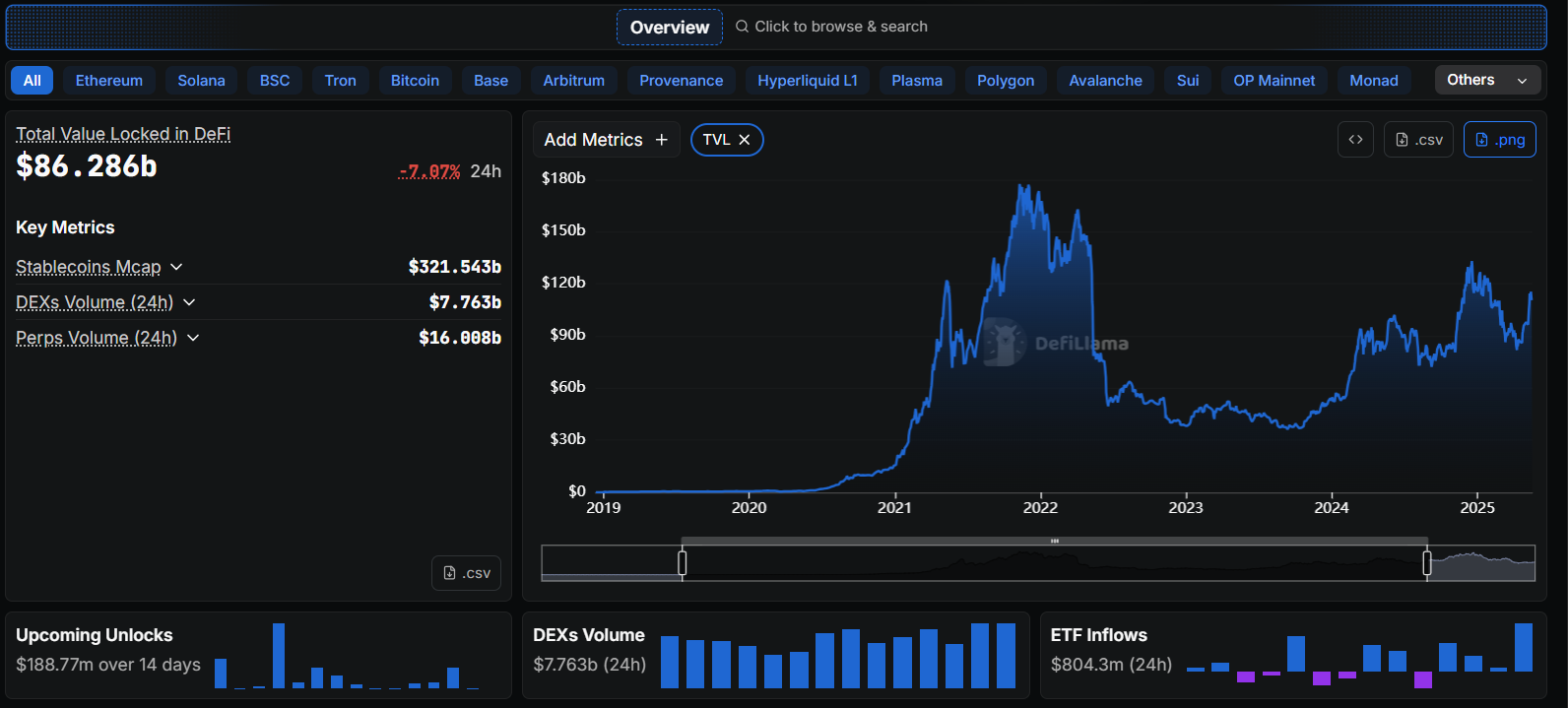
Task: Click the -7.07% 24h change value
Action: (429, 171)
